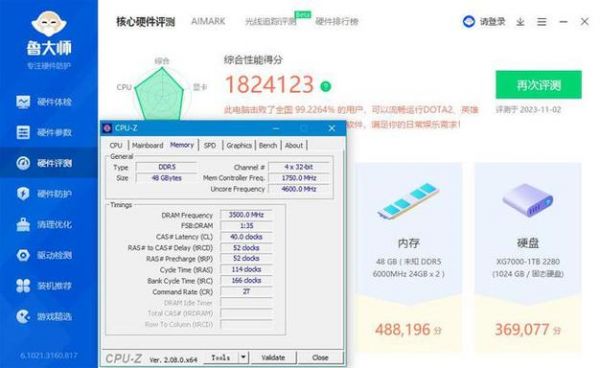600x368 pixels.
Task: Open 游戏精选 in the sidebar
Action: coord(44,316)
